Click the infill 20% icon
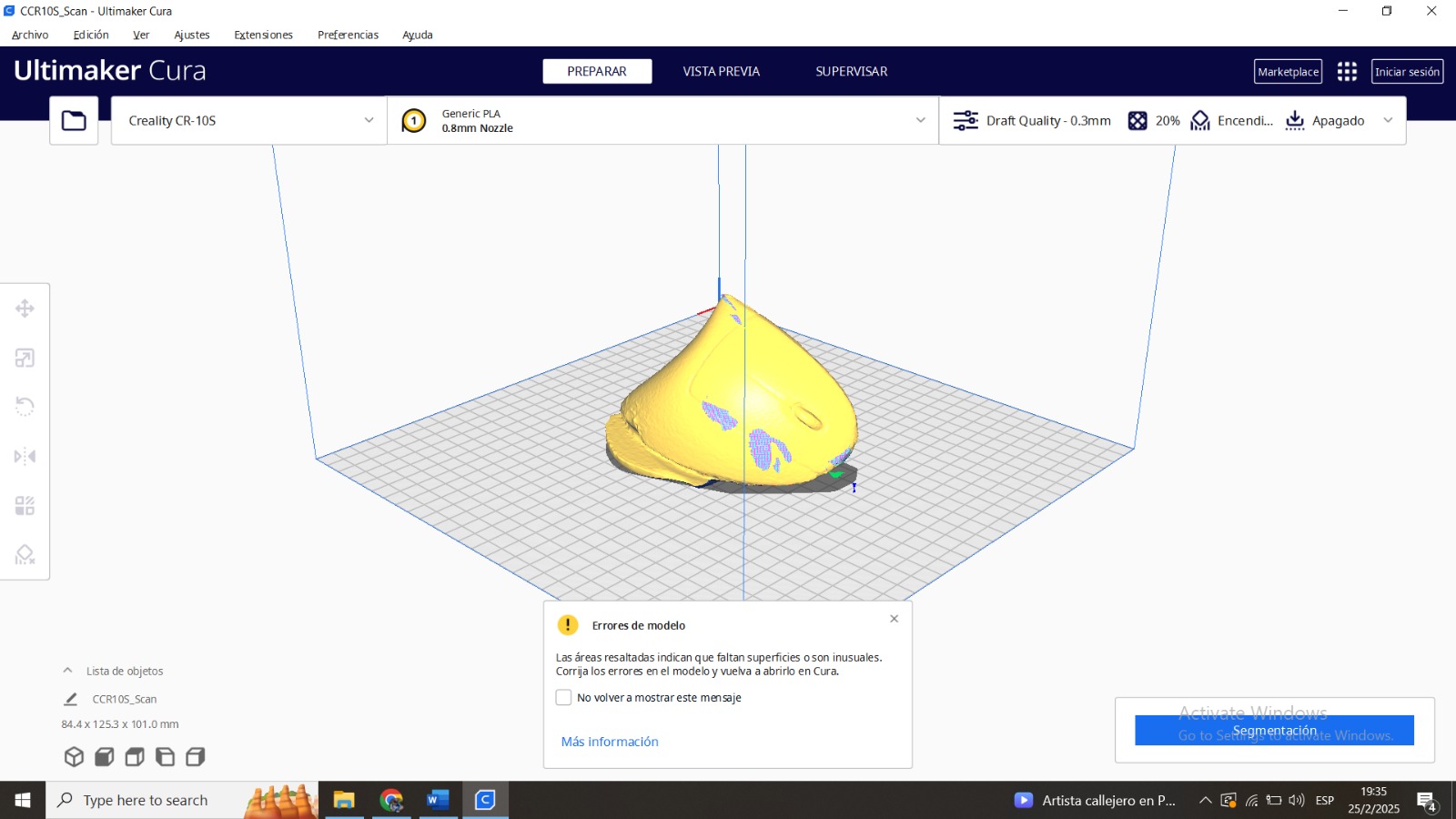The image size is (1456, 819). click(x=1137, y=120)
